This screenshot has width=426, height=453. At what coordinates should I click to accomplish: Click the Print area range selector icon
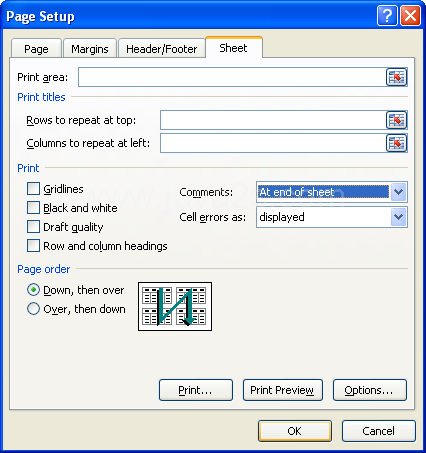396,77
